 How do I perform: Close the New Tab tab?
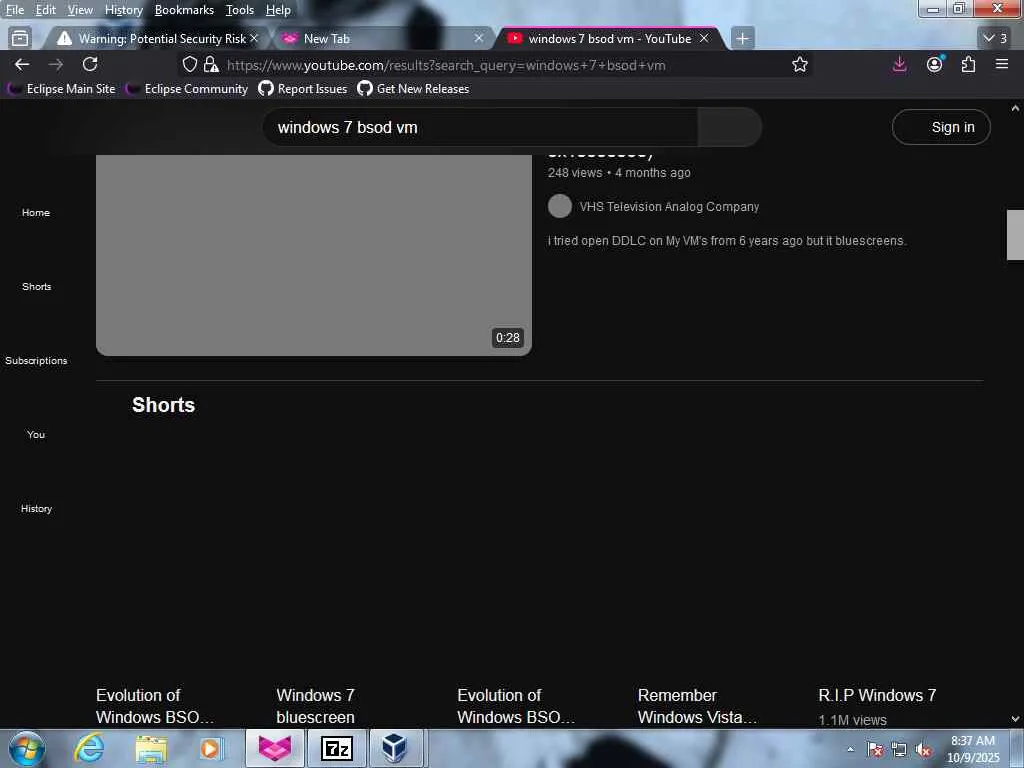(479, 39)
